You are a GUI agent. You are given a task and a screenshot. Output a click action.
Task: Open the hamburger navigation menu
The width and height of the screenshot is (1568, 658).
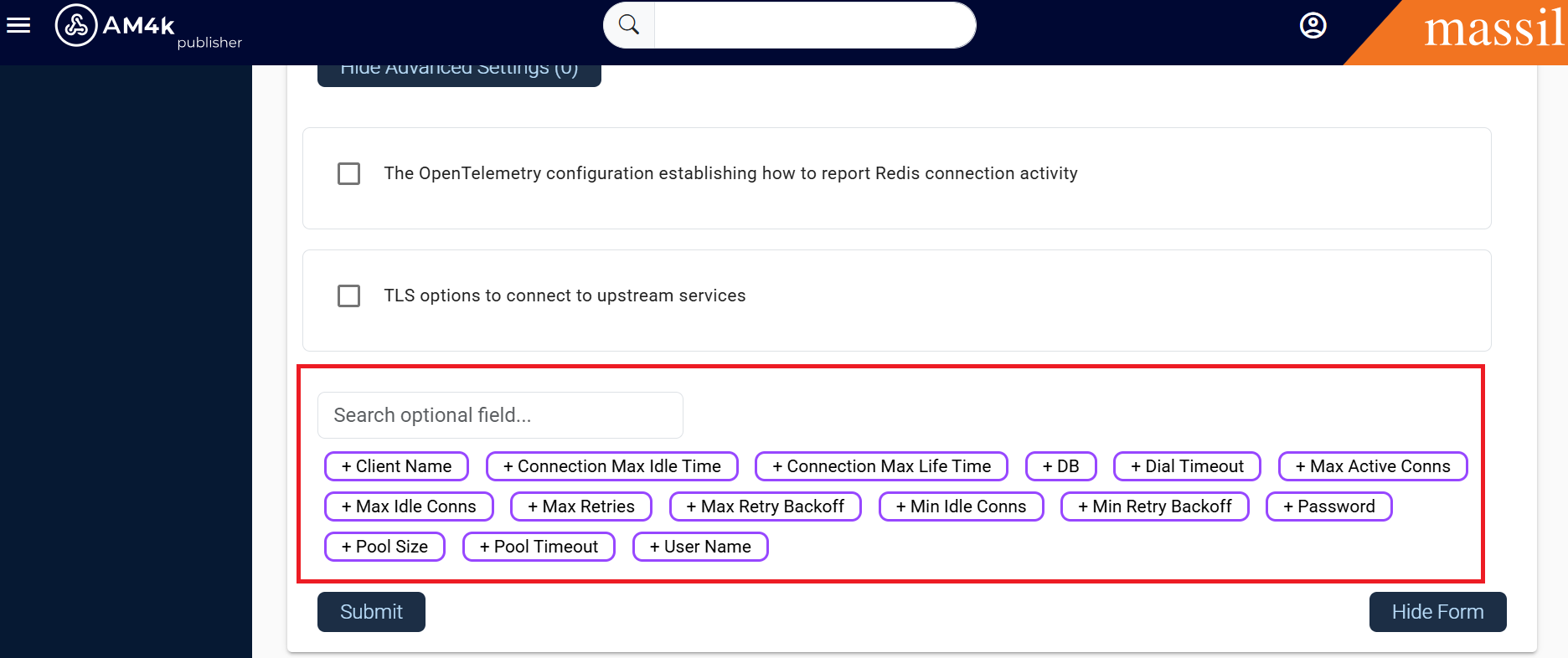coord(18,26)
